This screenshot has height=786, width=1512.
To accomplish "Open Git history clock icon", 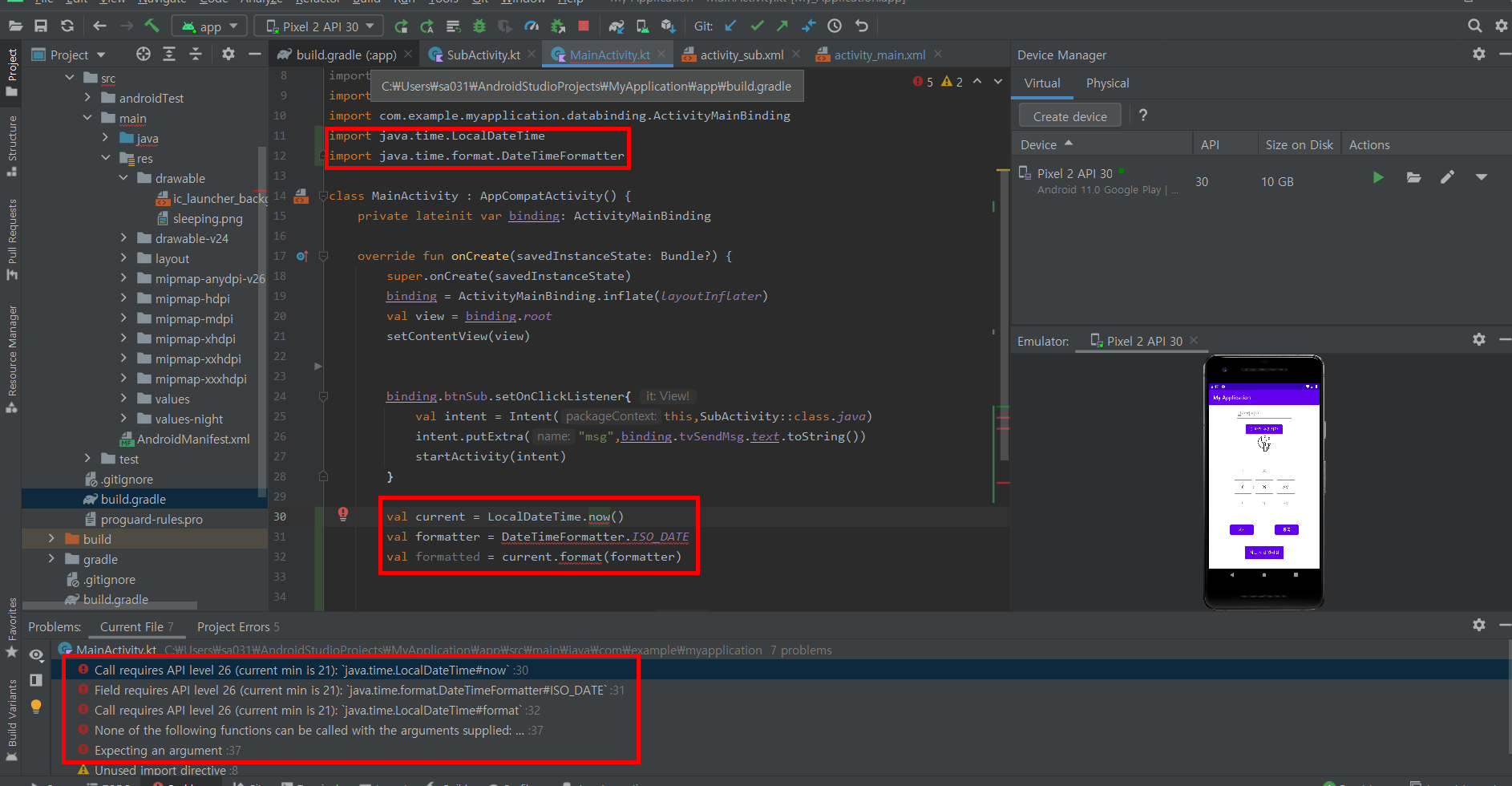I will pyautogui.click(x=835, y=26).
